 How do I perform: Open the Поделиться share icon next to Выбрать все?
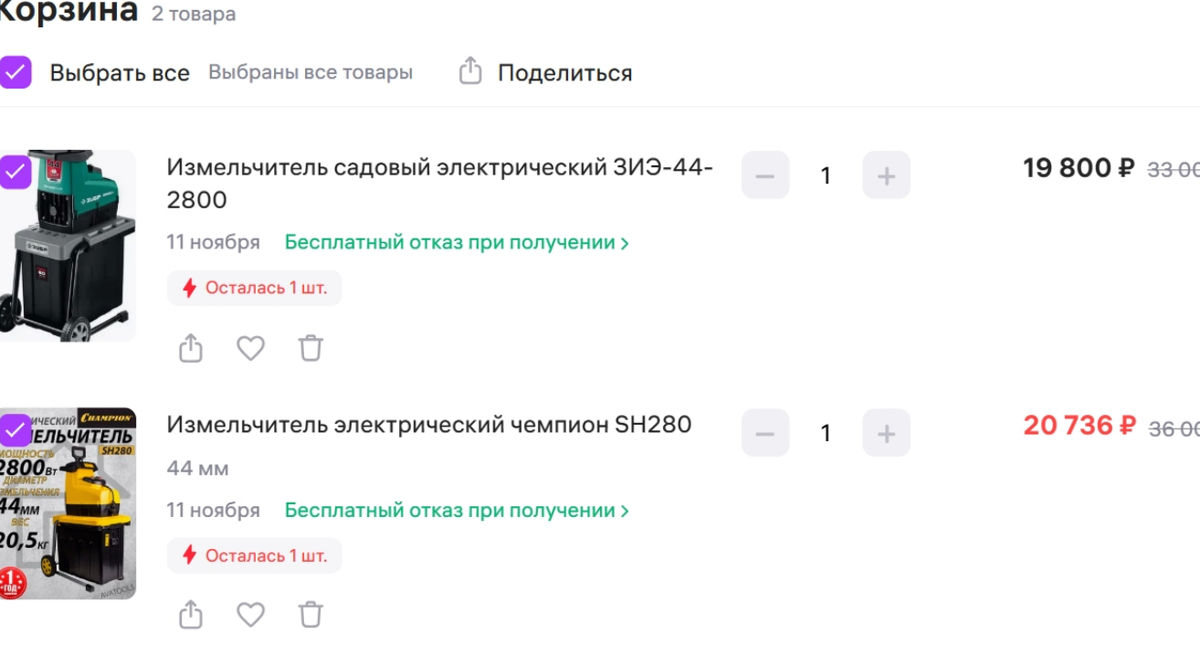coord(470,71)
